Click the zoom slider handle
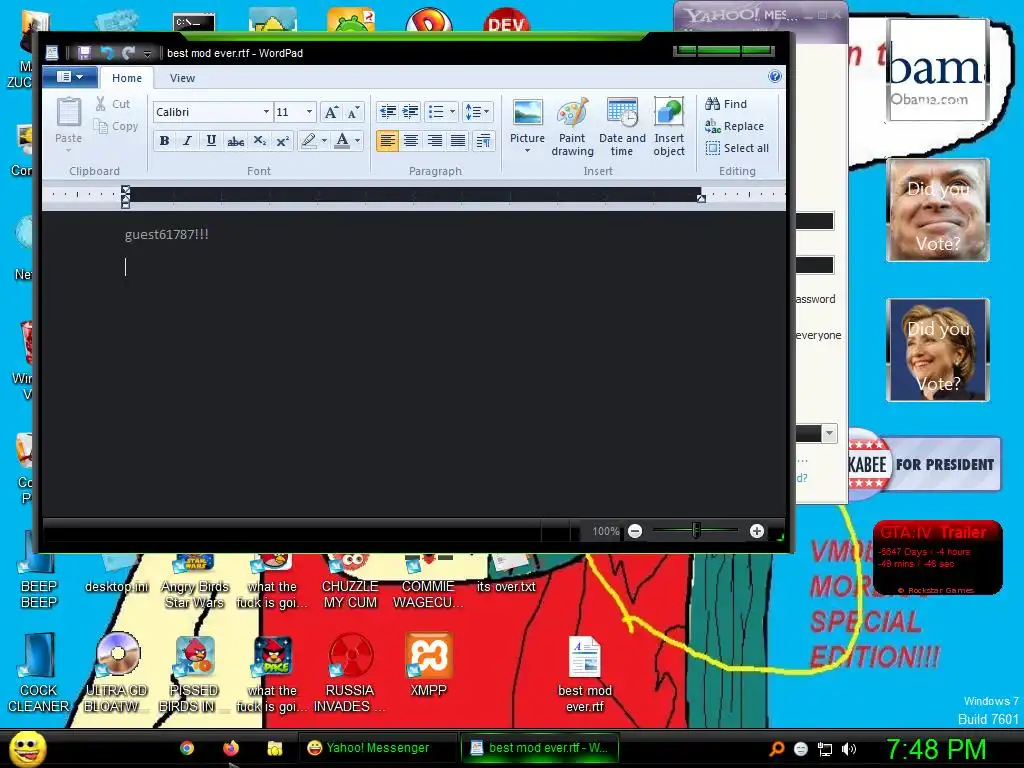 (696, 530)
